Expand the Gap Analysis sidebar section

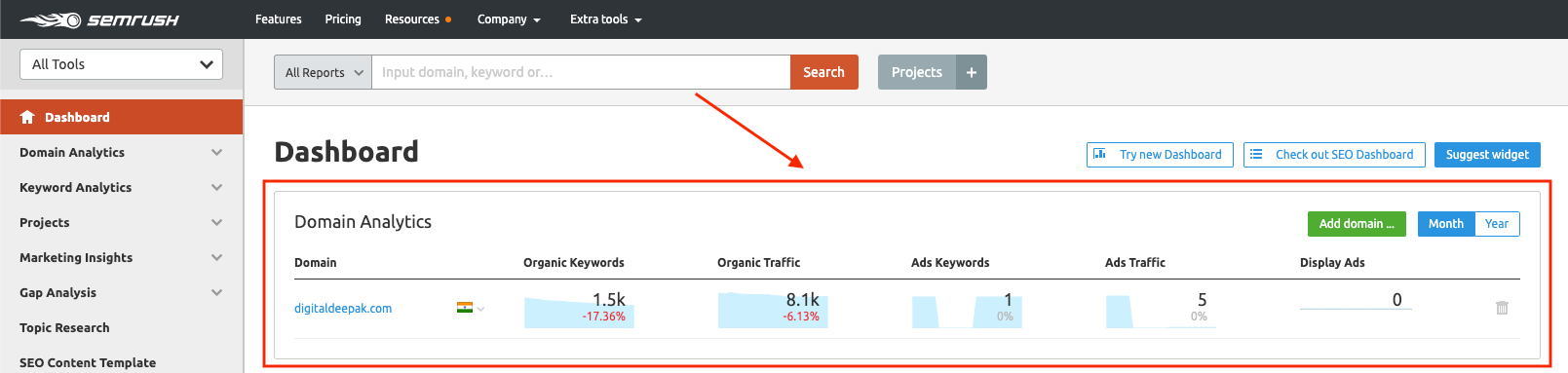[x=216, y=292]
